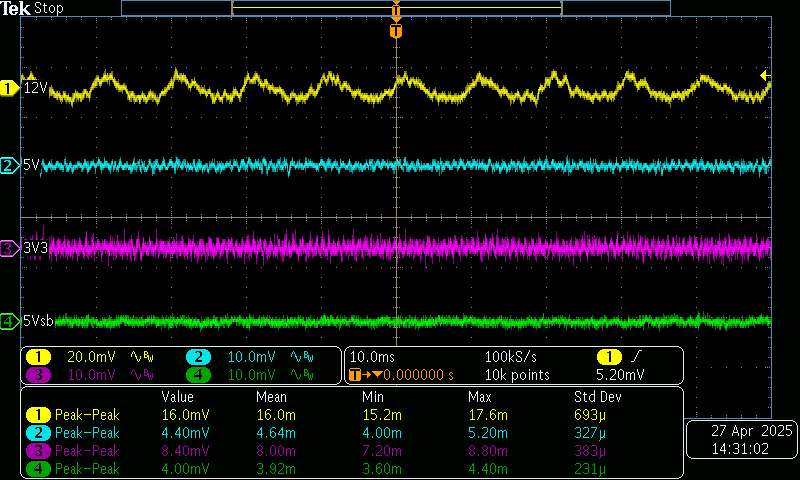This screenshot has width=800, height=480.
Task: Click the Min column header
Action: [x=372, y=397]
